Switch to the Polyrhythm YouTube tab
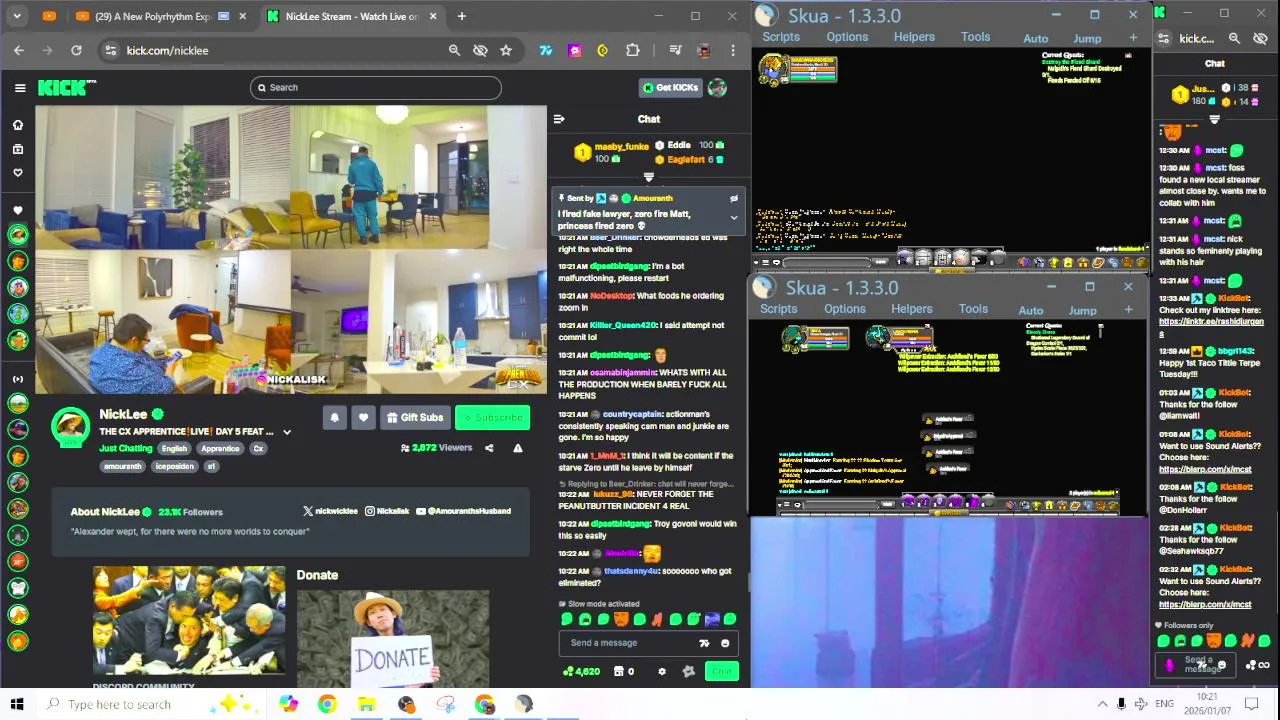Screen dimensions: 1280x720 158,16
